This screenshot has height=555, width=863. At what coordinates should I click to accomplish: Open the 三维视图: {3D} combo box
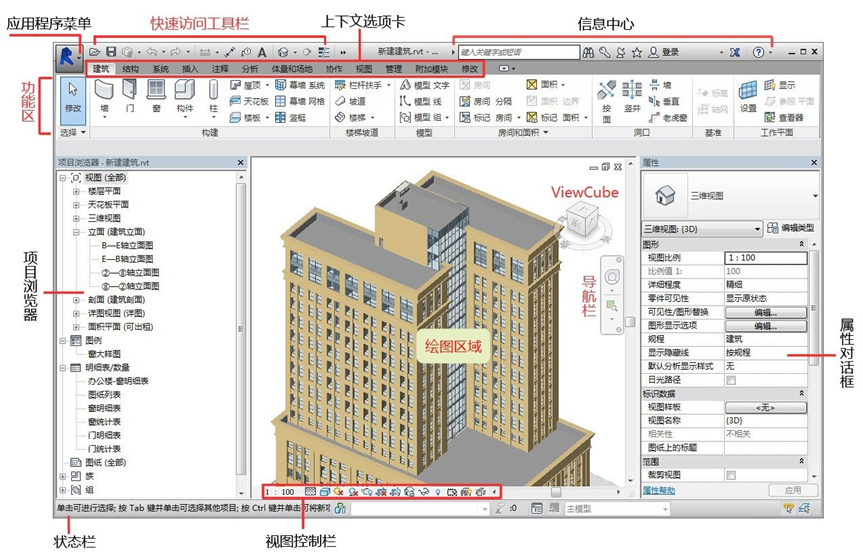pyautogui.click(x=702, y=228)
